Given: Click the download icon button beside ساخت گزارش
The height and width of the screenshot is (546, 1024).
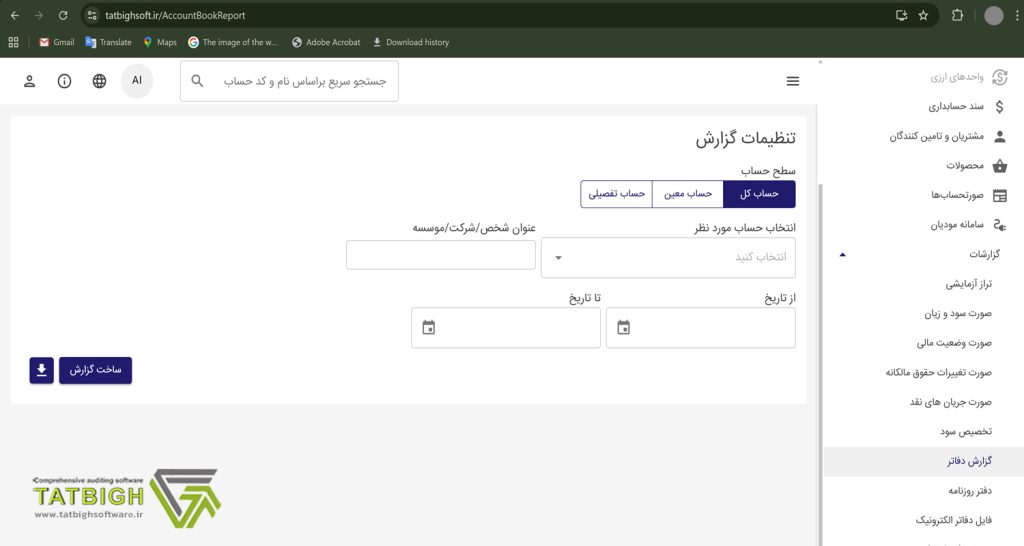Looking at the screenshot, I should (x=41, y=370).
